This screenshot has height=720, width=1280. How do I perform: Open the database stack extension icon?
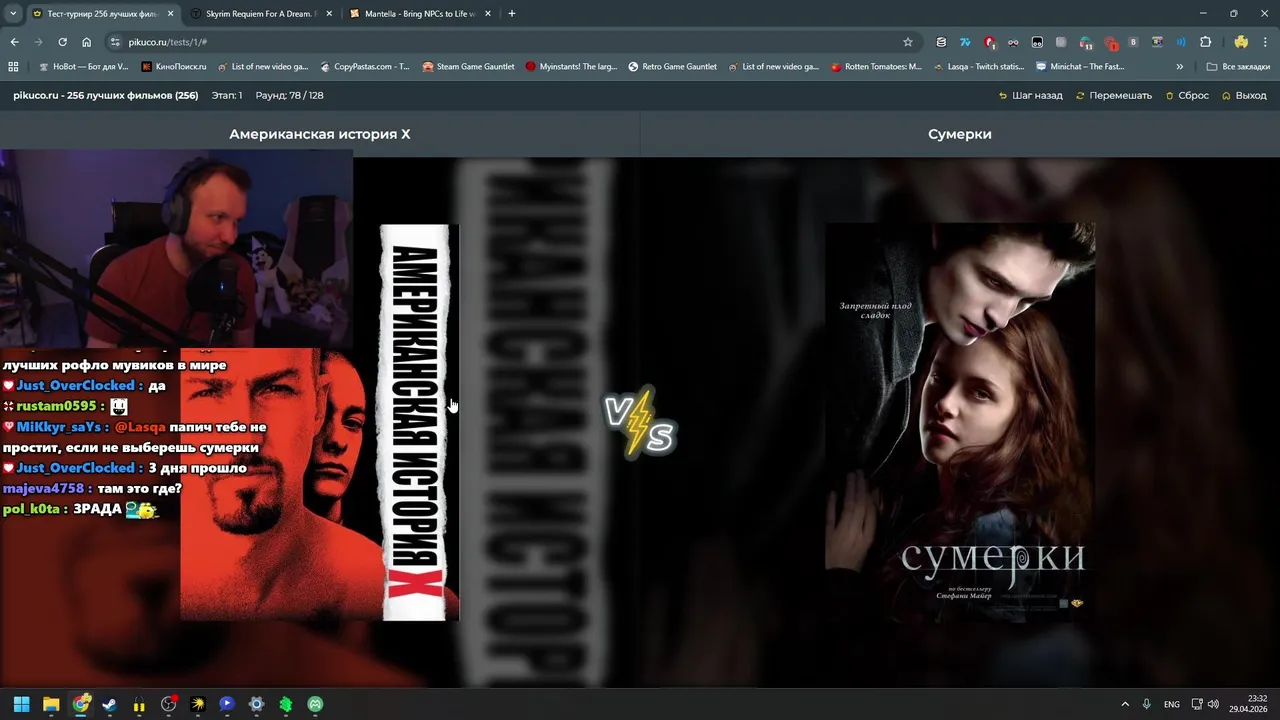(x=941, y=42)
